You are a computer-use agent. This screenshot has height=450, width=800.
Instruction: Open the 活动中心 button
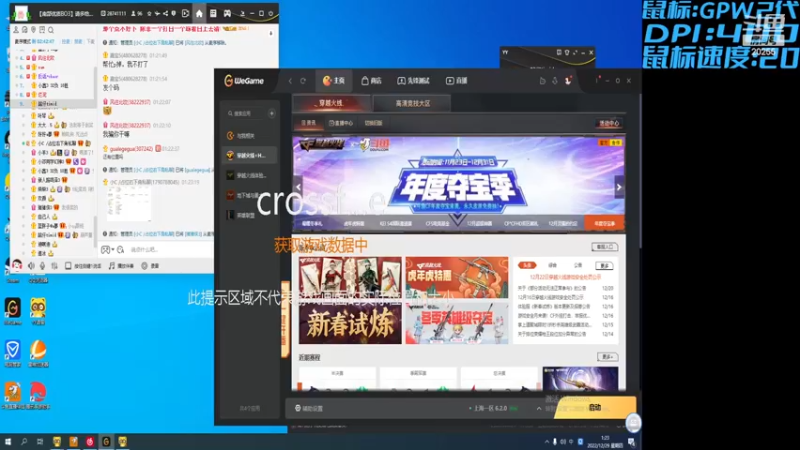point(609,123)
